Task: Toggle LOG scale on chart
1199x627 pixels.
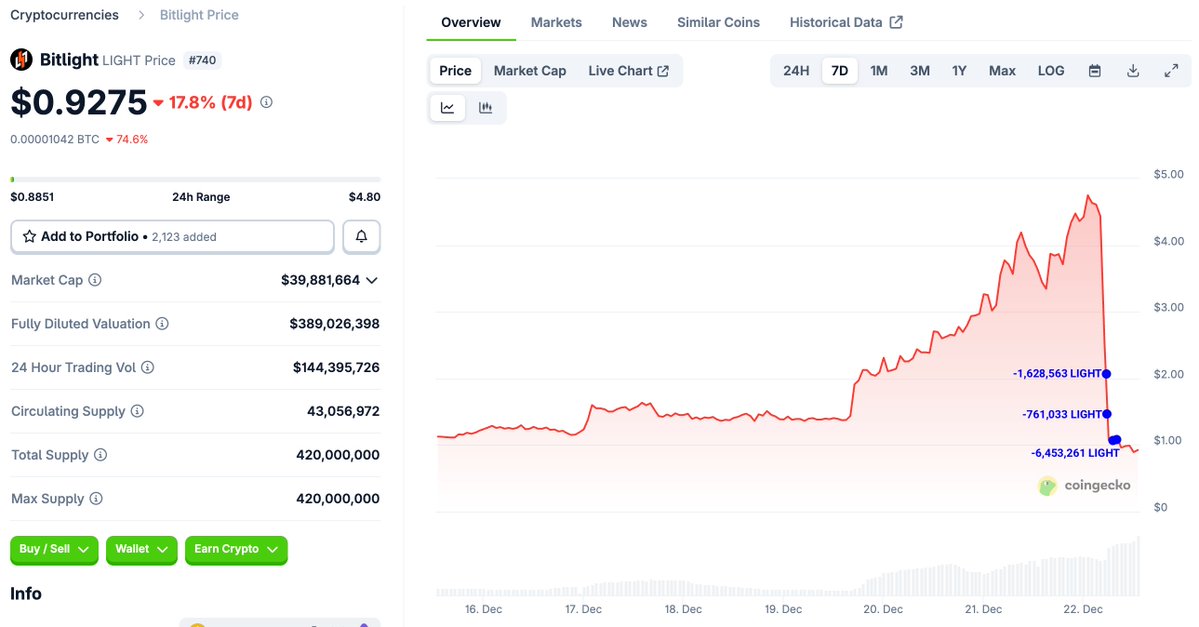Action: tap(1051, 71)
